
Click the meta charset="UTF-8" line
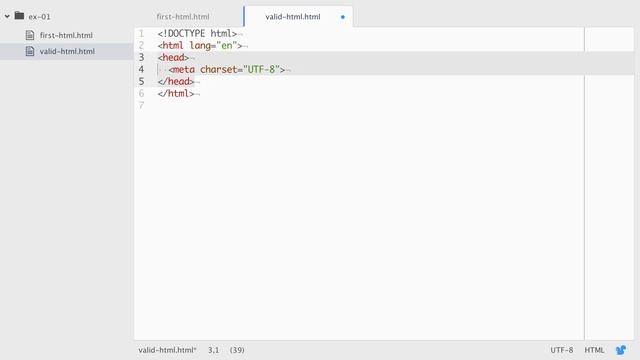[x=227, y=69]
